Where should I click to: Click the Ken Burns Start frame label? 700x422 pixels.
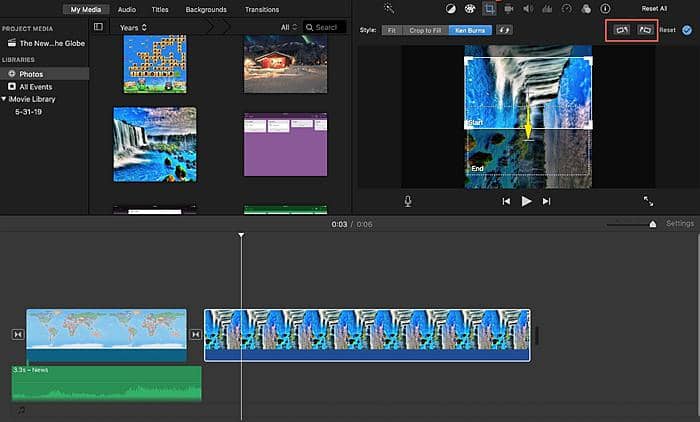[475, 122]
